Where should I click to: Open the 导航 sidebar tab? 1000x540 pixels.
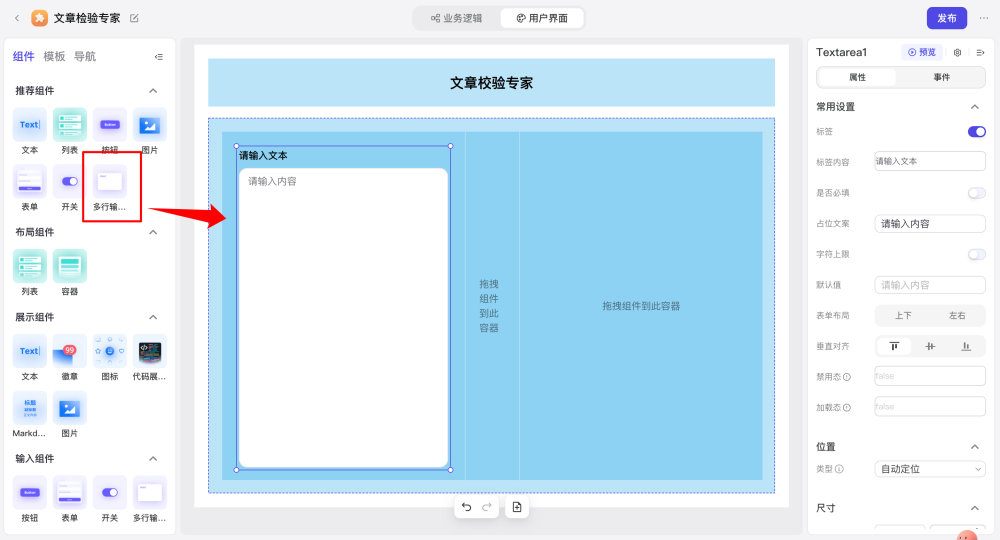point(85,56)
